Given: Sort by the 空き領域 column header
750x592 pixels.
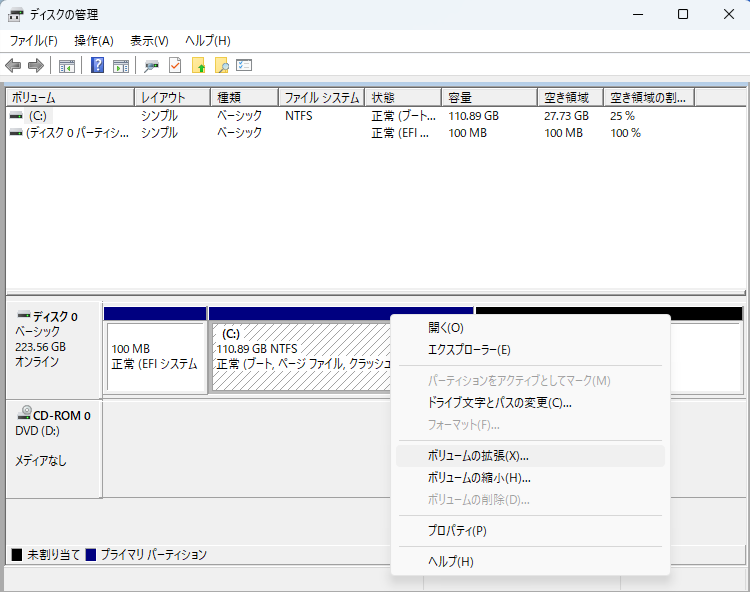Looking at the screenshot, I should coord(571,98).
